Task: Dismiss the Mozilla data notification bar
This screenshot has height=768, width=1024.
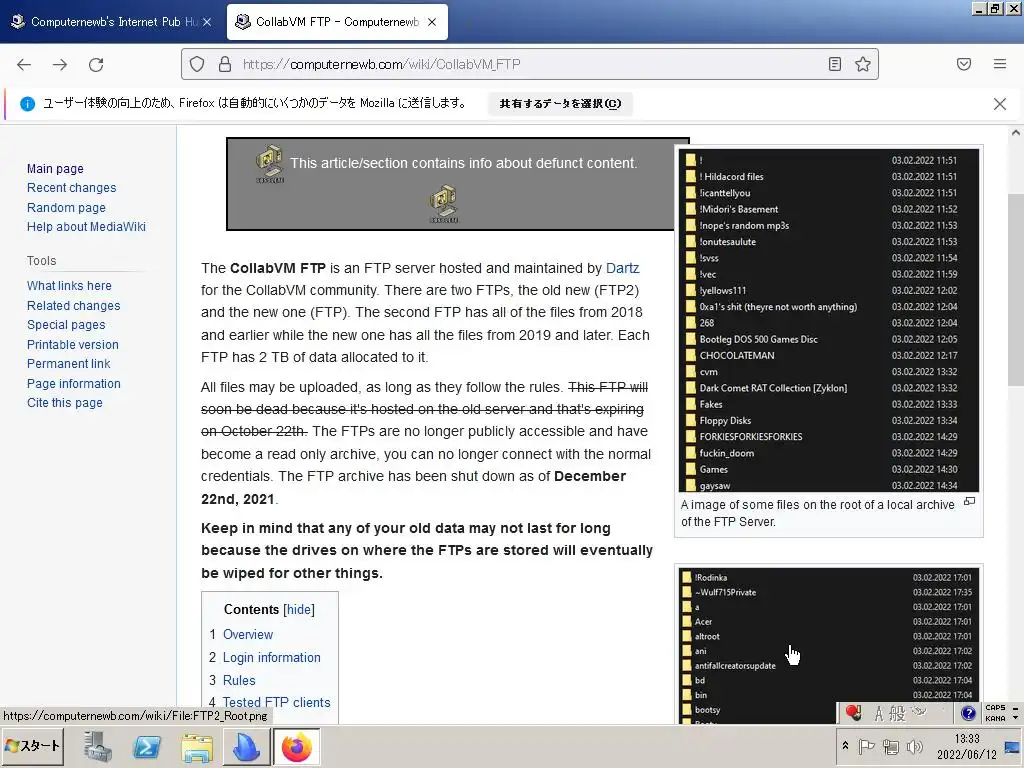Action: [1000, 104]
